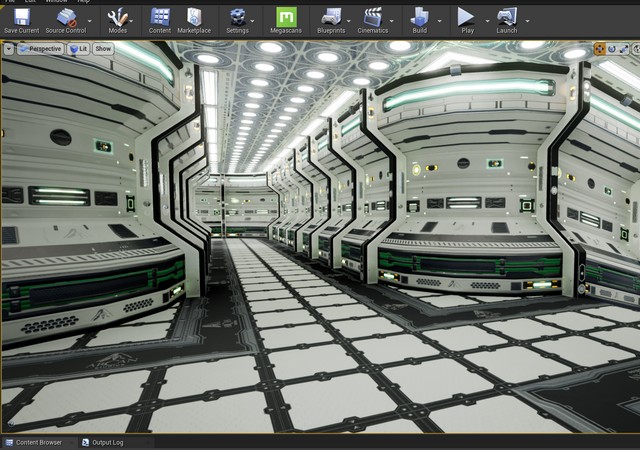Click the Build toolbar icon
Viewport: 640px width, 450px height.
coord(420,18)
